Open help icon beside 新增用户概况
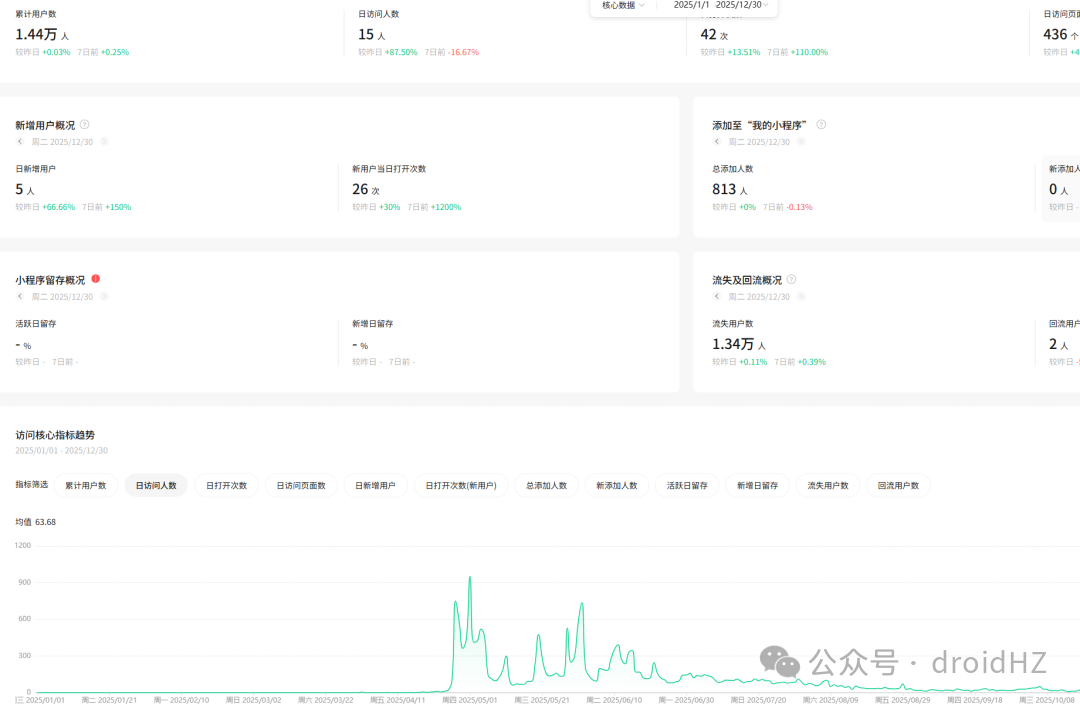The height and width of the screenshot is (705, 1080). [85, 125]
